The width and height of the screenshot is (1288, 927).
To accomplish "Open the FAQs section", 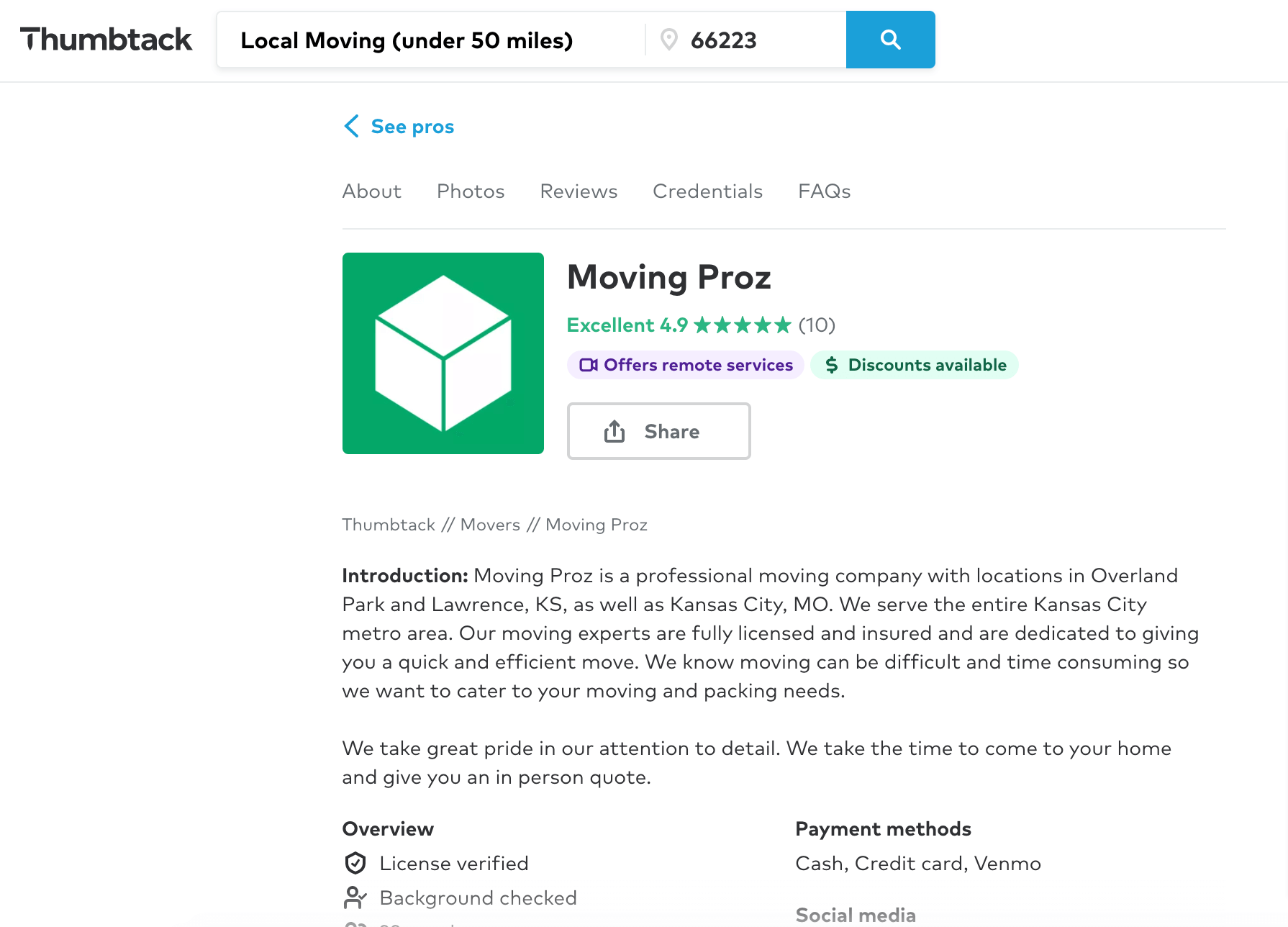I will [823, 191].
